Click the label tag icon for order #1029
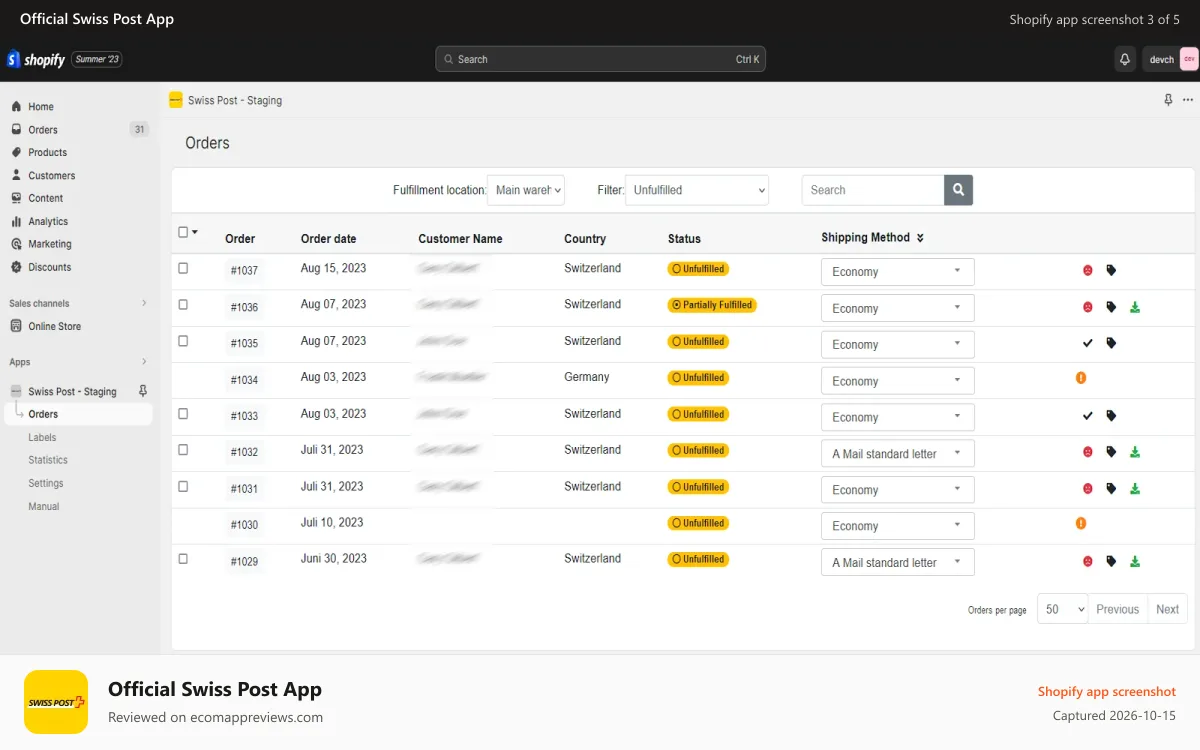The image size is (1200, 750). 1111,561
